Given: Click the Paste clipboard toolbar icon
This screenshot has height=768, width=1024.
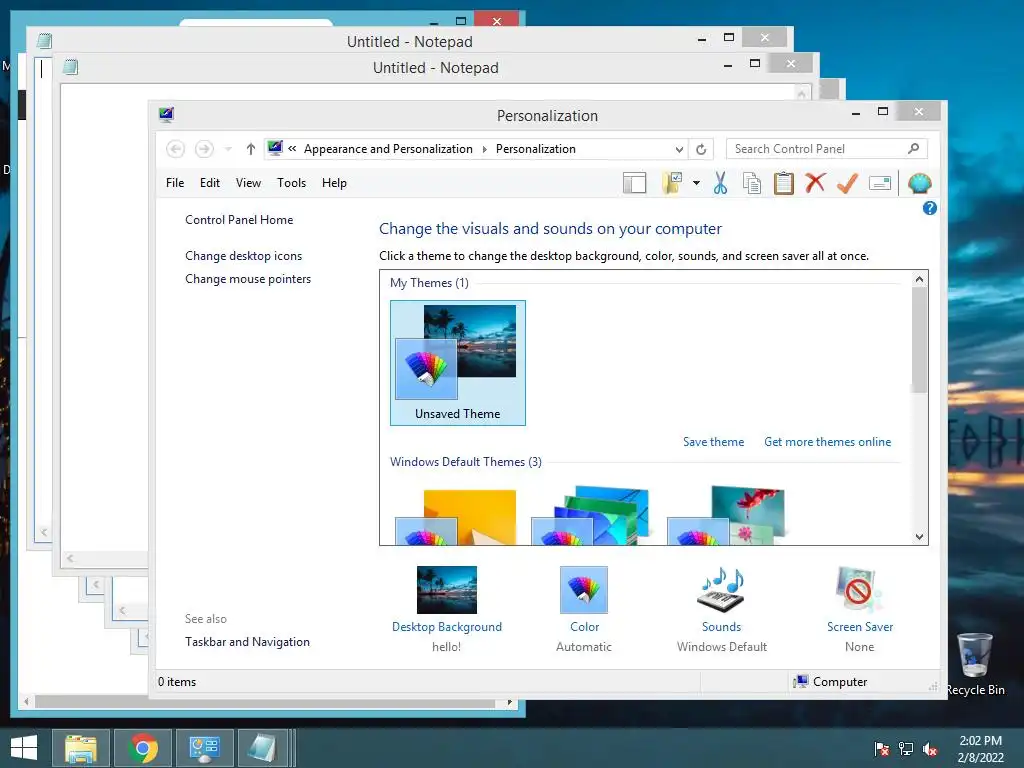Looking at the screenshot, I should 784,184.
